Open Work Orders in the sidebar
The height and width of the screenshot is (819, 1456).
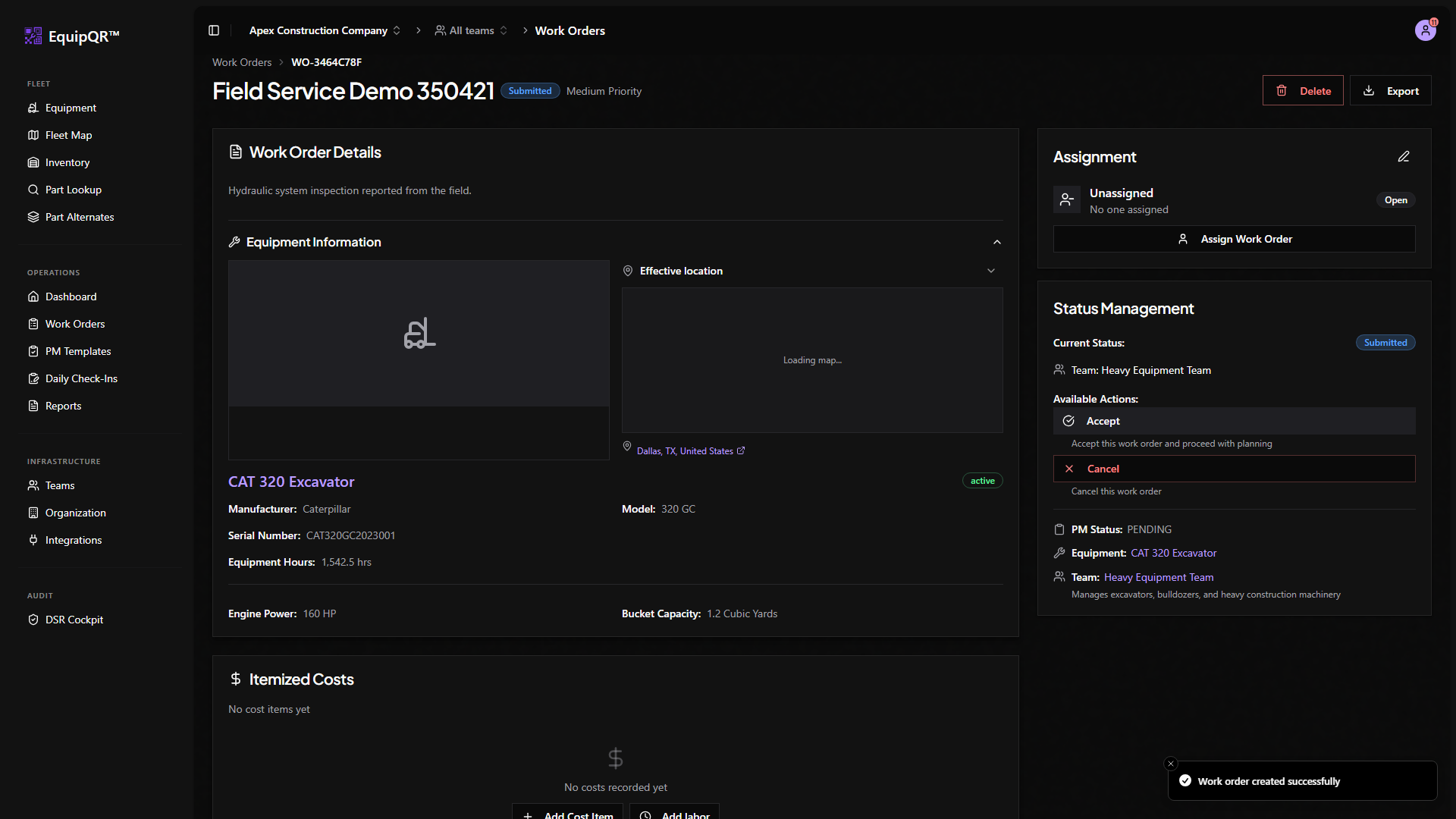click(75, 324)
